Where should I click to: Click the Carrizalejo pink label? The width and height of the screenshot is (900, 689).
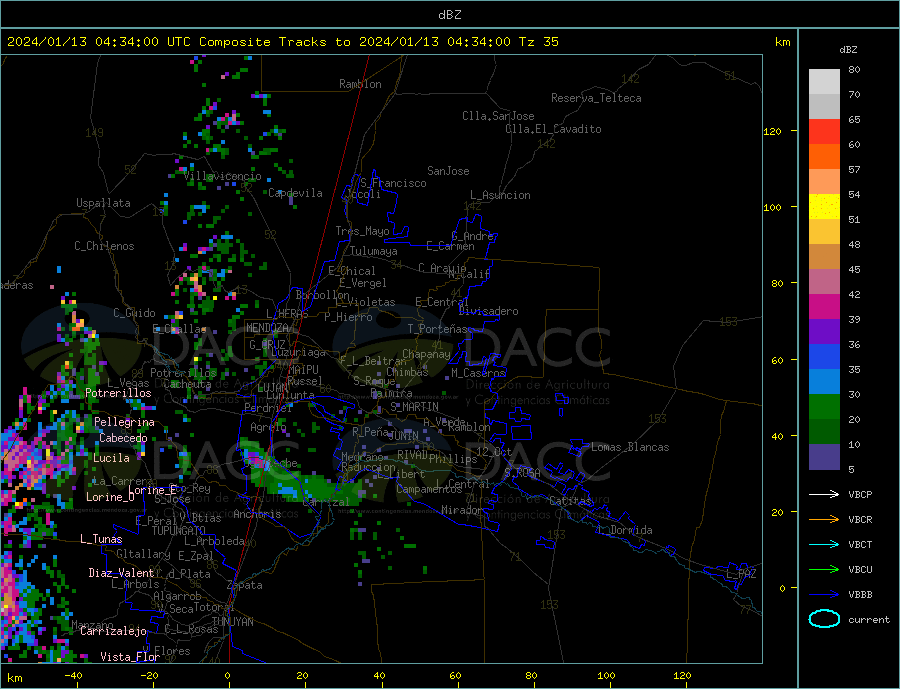point(113,631)
